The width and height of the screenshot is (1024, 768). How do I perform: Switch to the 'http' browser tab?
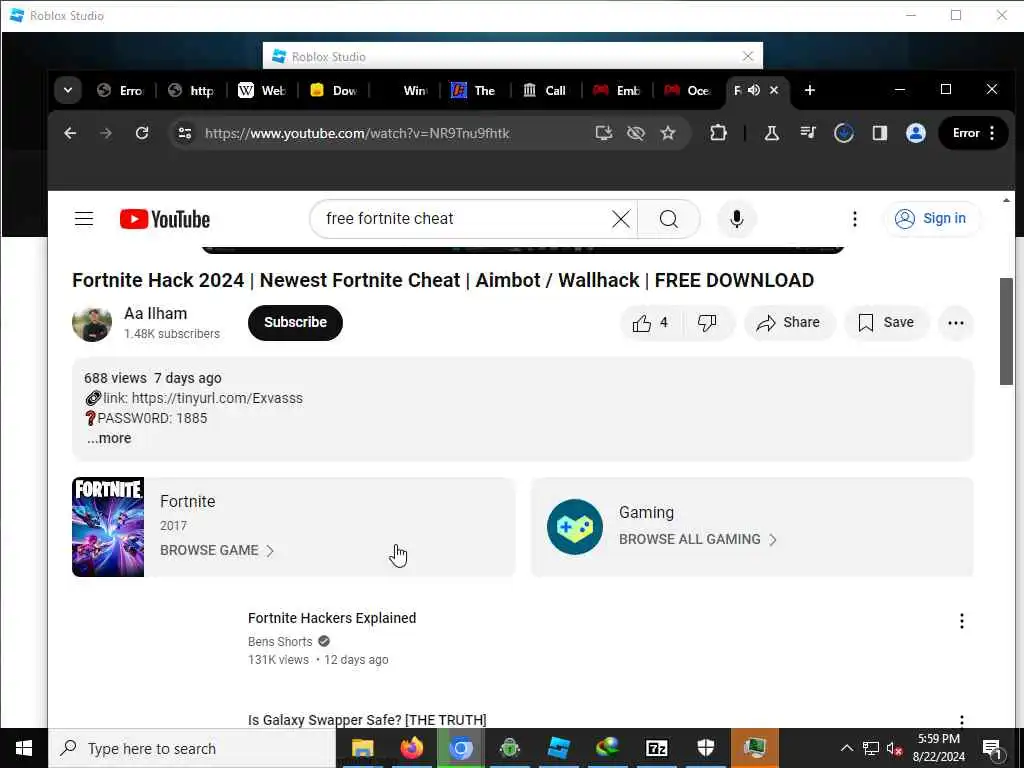[x=191, y=90]
